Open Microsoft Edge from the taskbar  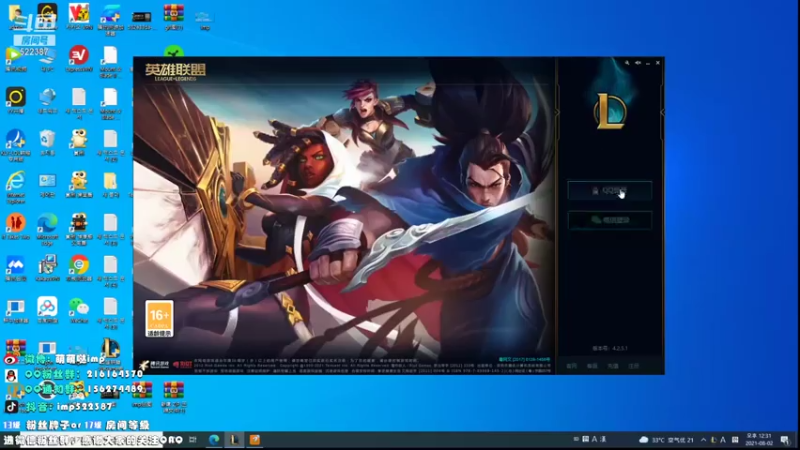[x=214, y=440]
